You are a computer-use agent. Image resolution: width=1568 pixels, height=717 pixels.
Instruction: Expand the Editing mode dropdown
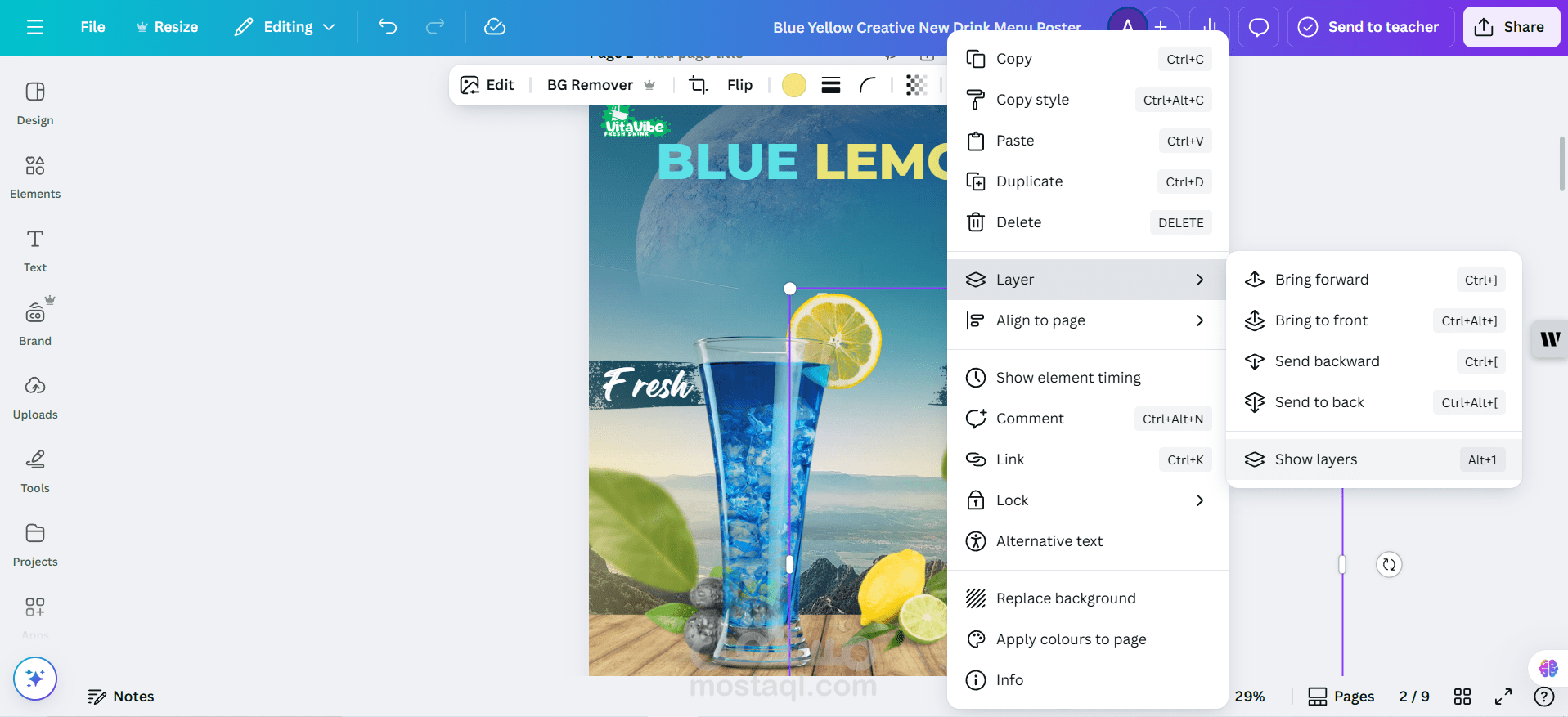(x=285, y=27)
